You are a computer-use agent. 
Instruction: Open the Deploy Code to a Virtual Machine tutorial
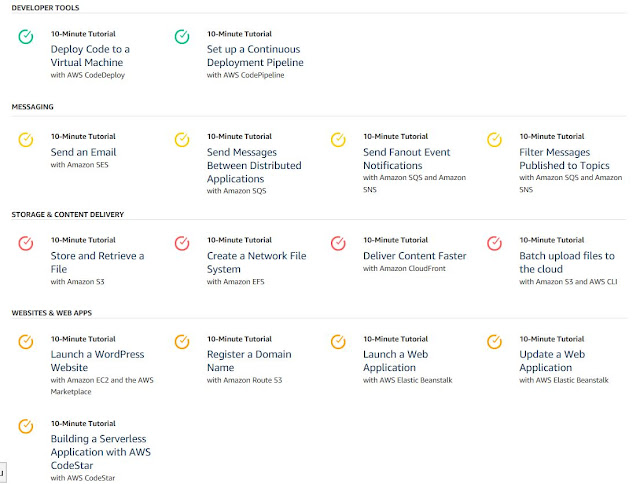[x=90, y=56]
